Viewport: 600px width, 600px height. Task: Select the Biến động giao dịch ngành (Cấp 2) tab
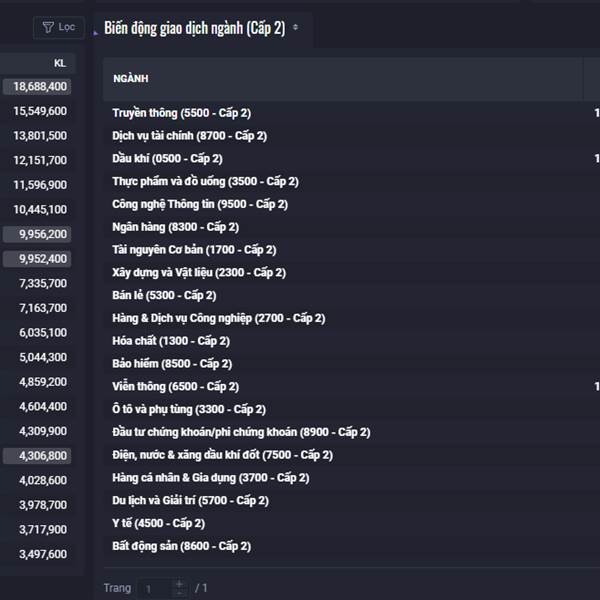(194, 28)
